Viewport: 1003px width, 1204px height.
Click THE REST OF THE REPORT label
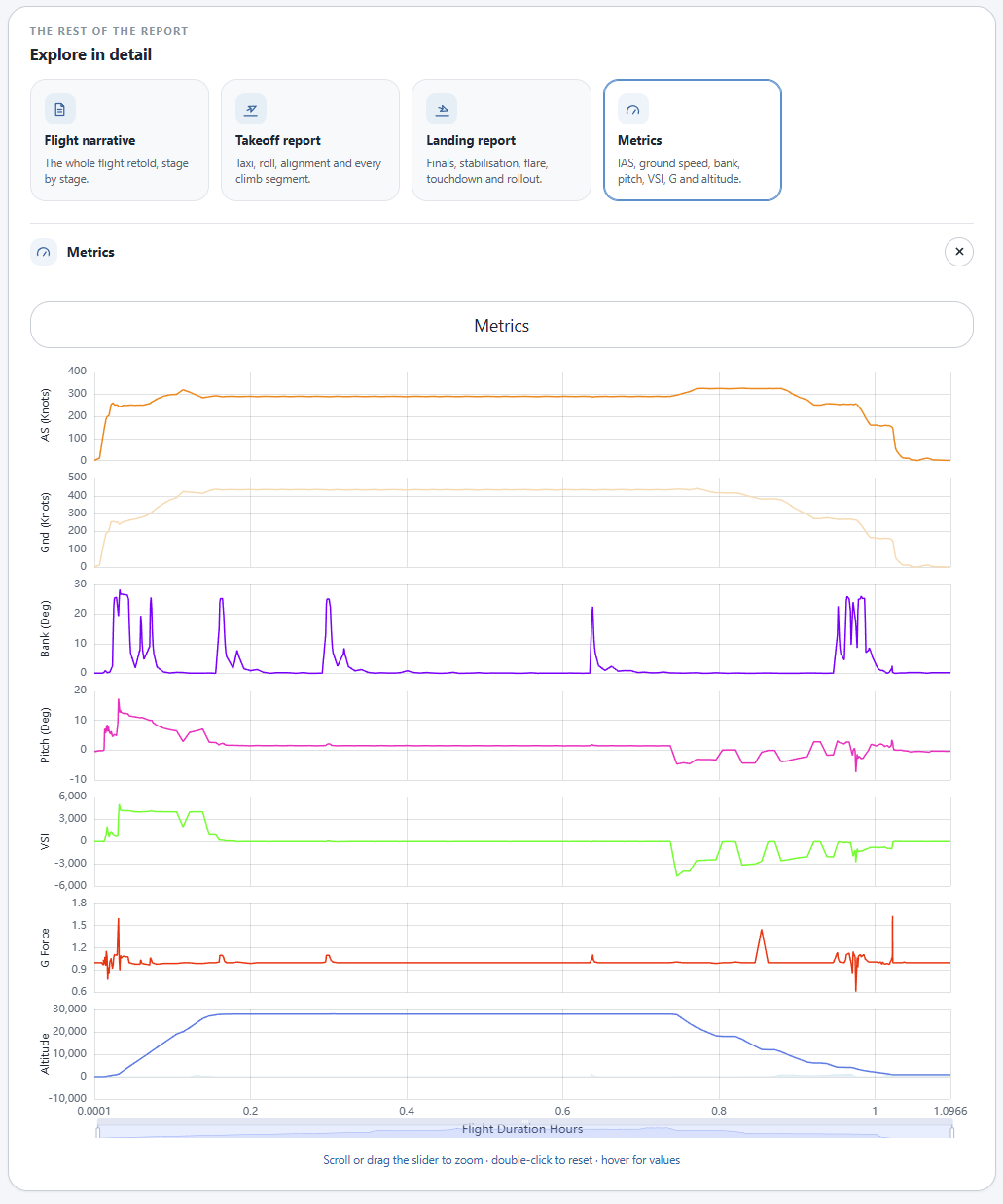tap(109, 31)
